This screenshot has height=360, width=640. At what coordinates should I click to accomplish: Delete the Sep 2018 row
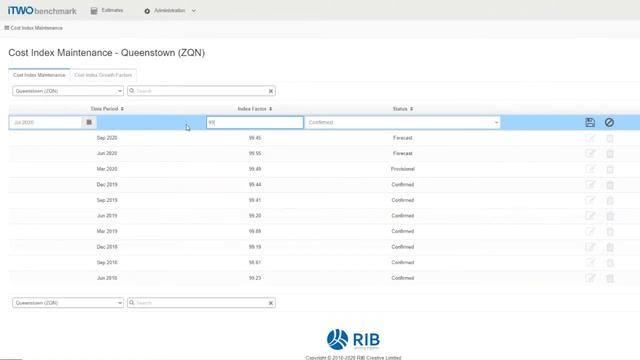(x=610, y=262)
